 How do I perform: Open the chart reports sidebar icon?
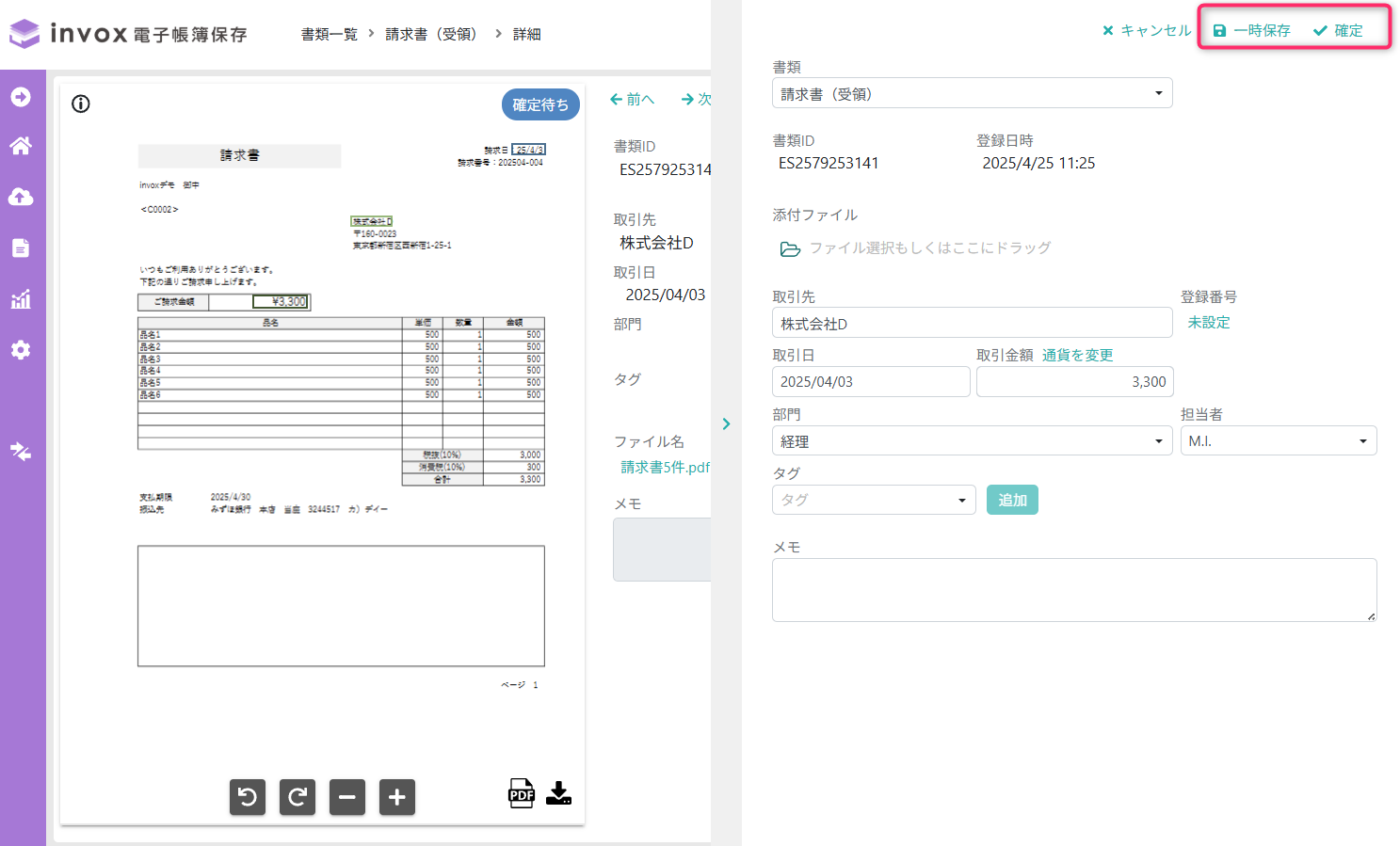21,299
